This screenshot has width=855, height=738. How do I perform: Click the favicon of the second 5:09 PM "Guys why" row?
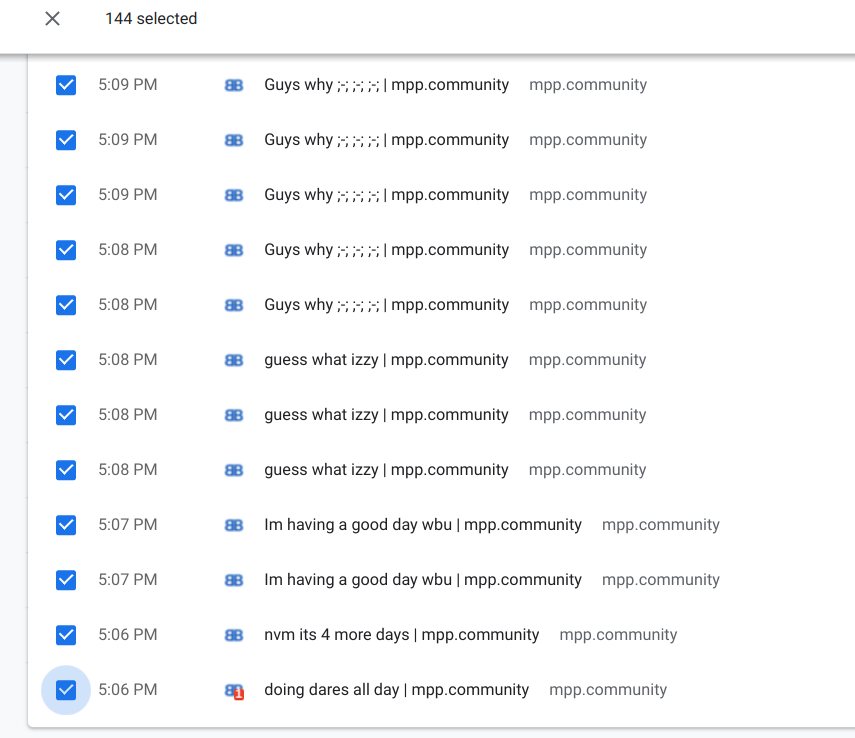234,141
